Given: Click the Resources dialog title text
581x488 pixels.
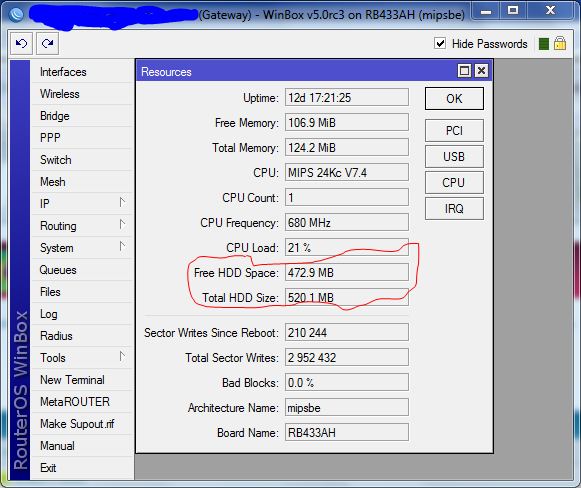Looking at the screenshot, I should tap(166, 72).
